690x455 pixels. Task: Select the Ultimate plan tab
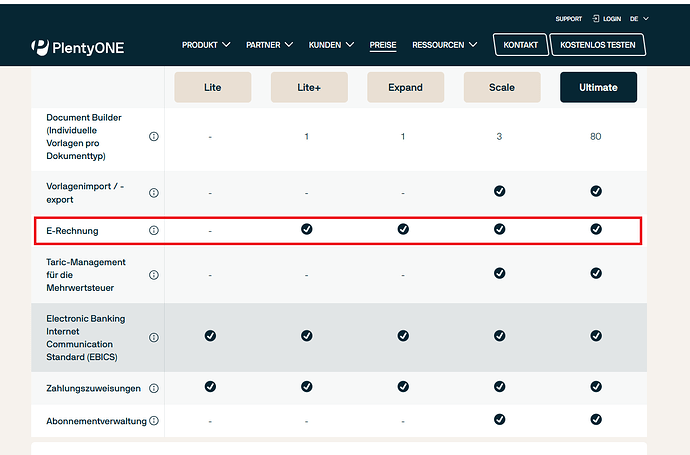pos(598,87)
